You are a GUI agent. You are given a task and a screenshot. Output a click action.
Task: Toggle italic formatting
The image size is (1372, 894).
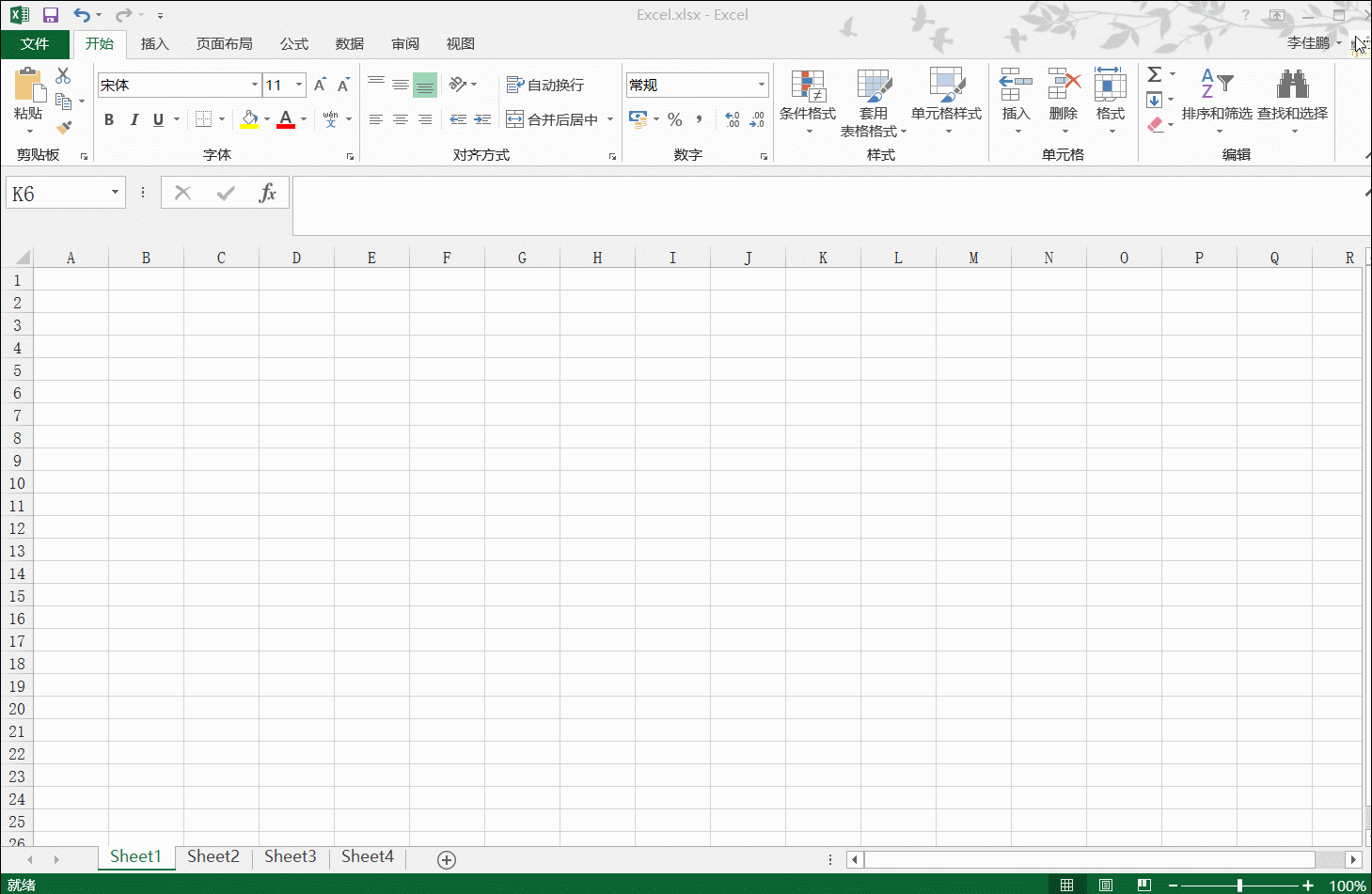coord(134,119)
